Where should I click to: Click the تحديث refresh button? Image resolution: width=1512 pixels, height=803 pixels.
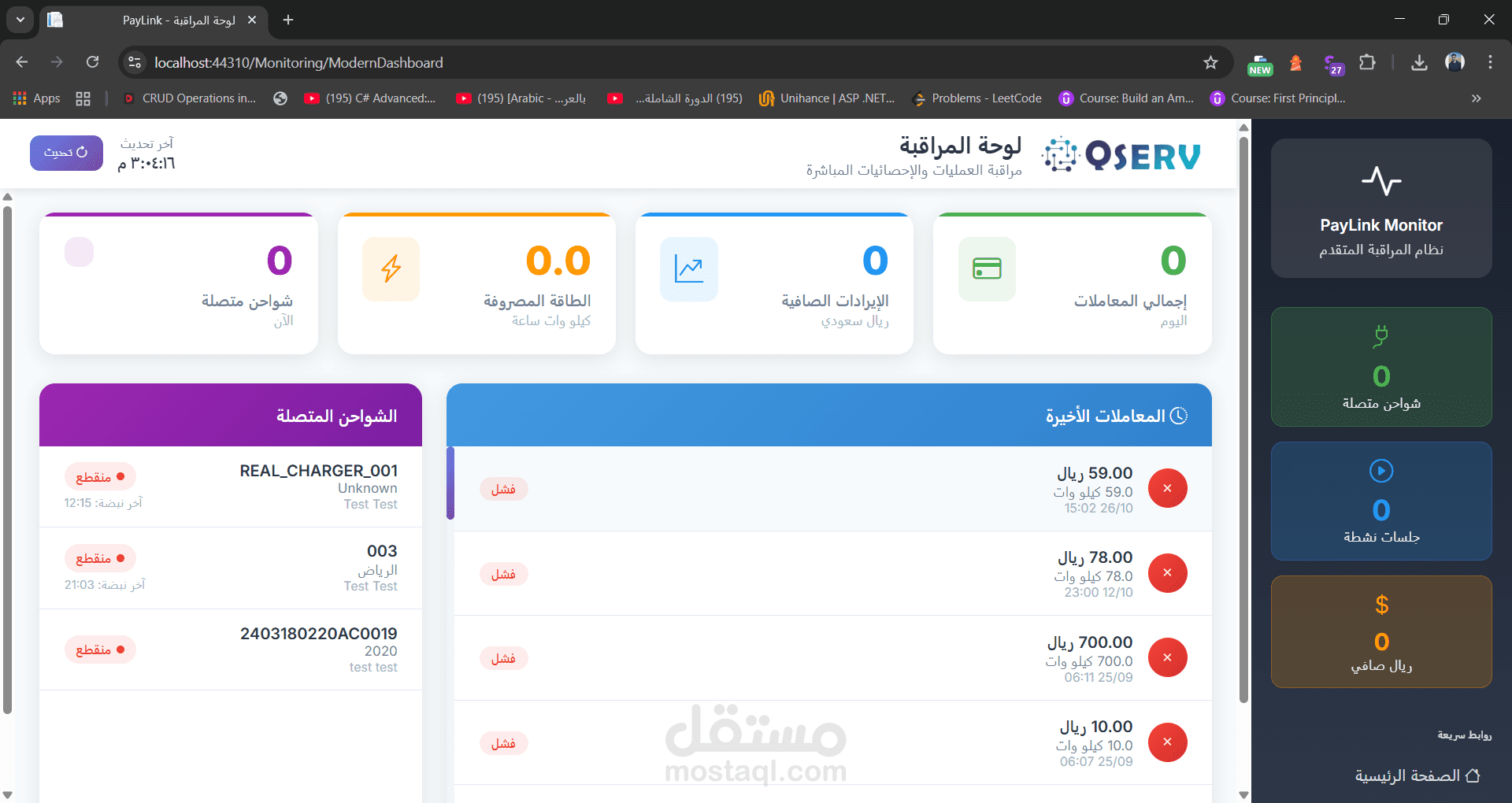pos(66,153)
